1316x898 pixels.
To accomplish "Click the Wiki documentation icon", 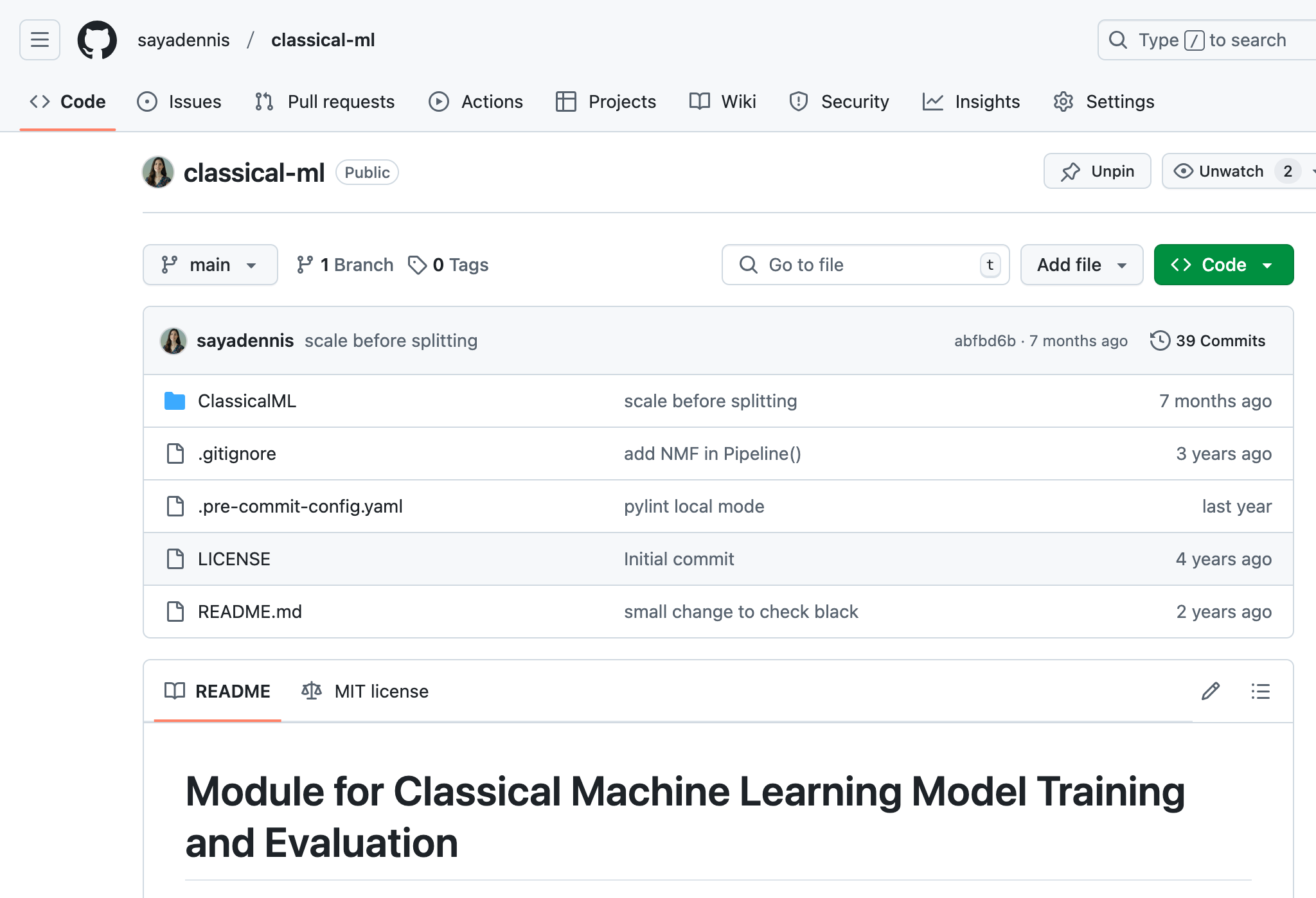I will point(700,101).
